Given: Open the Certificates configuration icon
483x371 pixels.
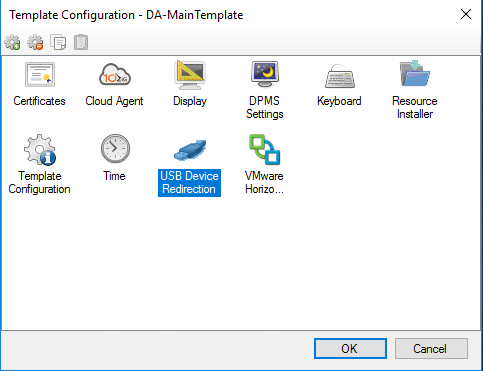Looking at the screenshot, I should 40,75.
